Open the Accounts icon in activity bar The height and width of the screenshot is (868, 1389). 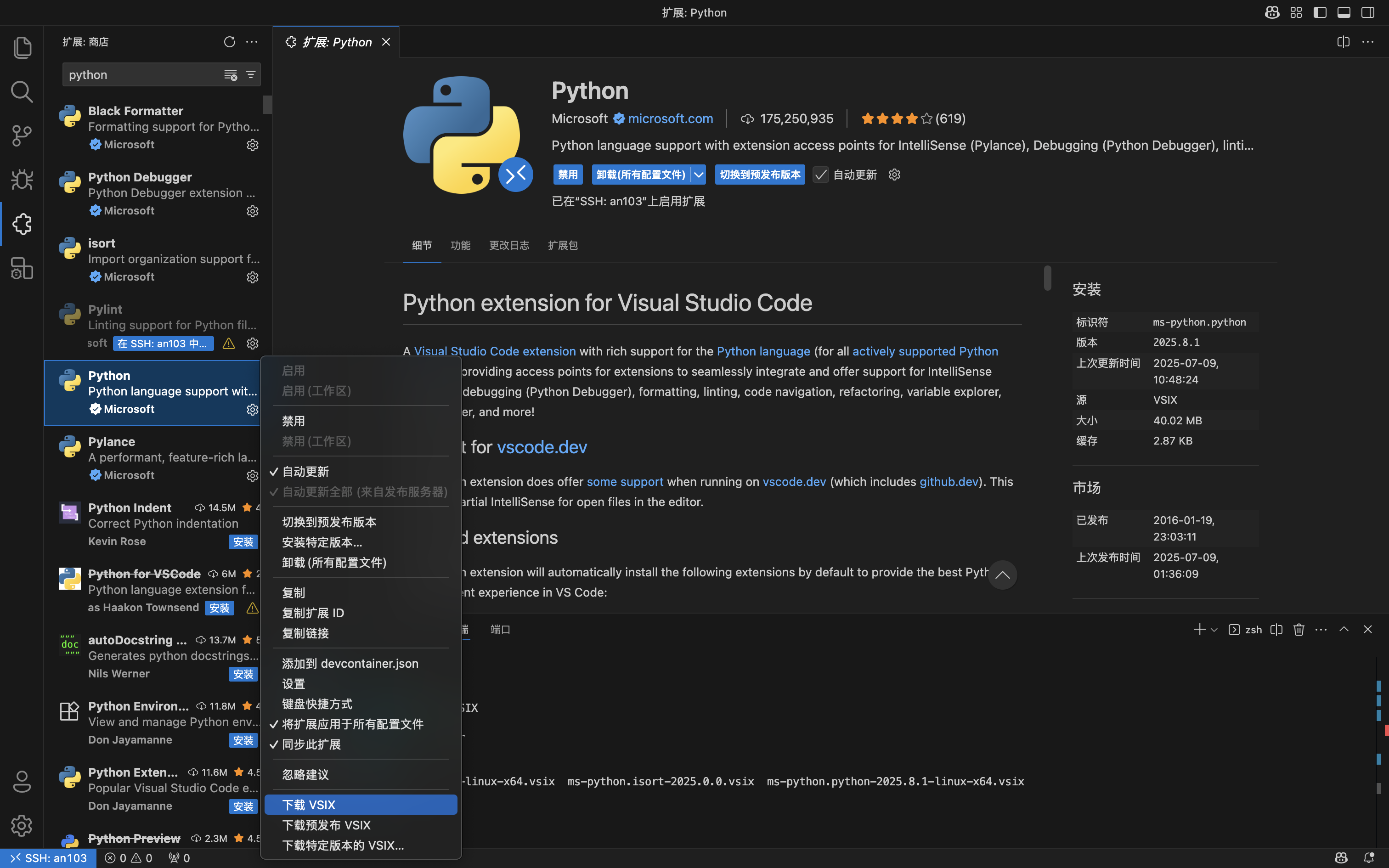pyautogui.click(x=22, y=781)
